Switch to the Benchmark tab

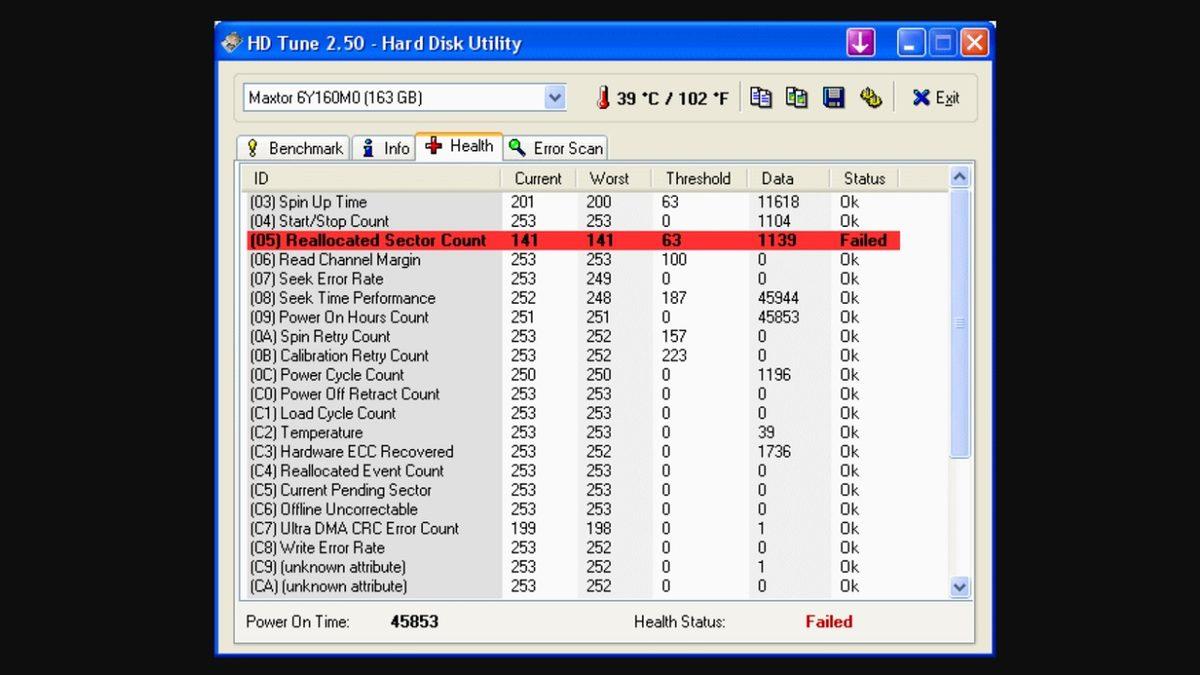pos(294,148)
